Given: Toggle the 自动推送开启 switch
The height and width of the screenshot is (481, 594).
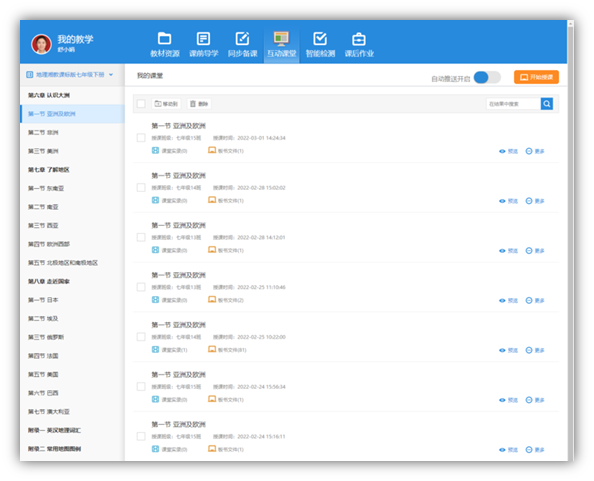Looking at the screenshot, I should [x=487, y=77].
